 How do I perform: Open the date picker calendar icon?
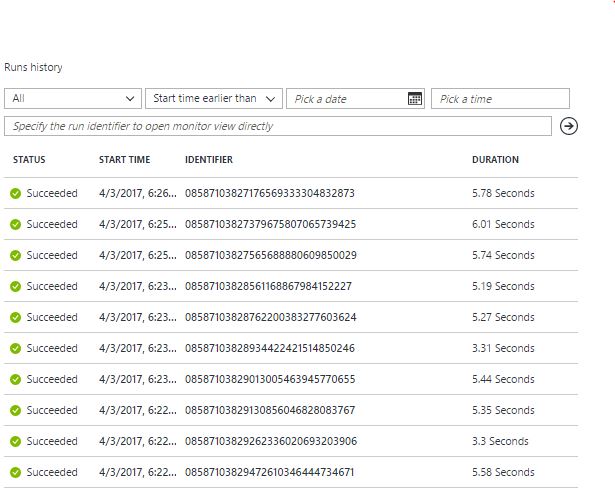[x=415, y=98]
